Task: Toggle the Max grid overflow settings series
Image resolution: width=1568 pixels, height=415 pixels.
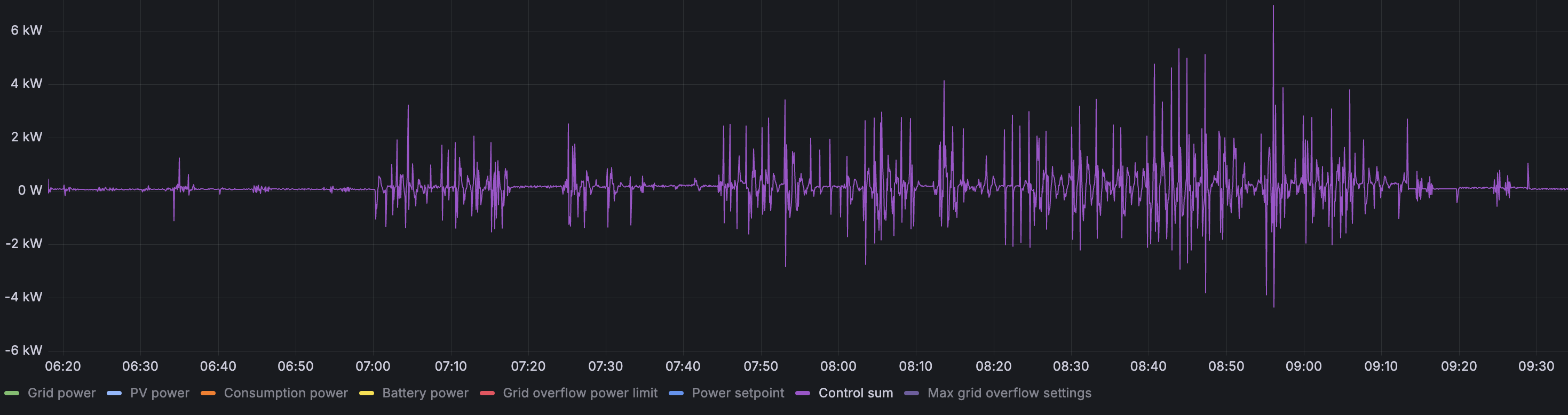Action: 1009,393
